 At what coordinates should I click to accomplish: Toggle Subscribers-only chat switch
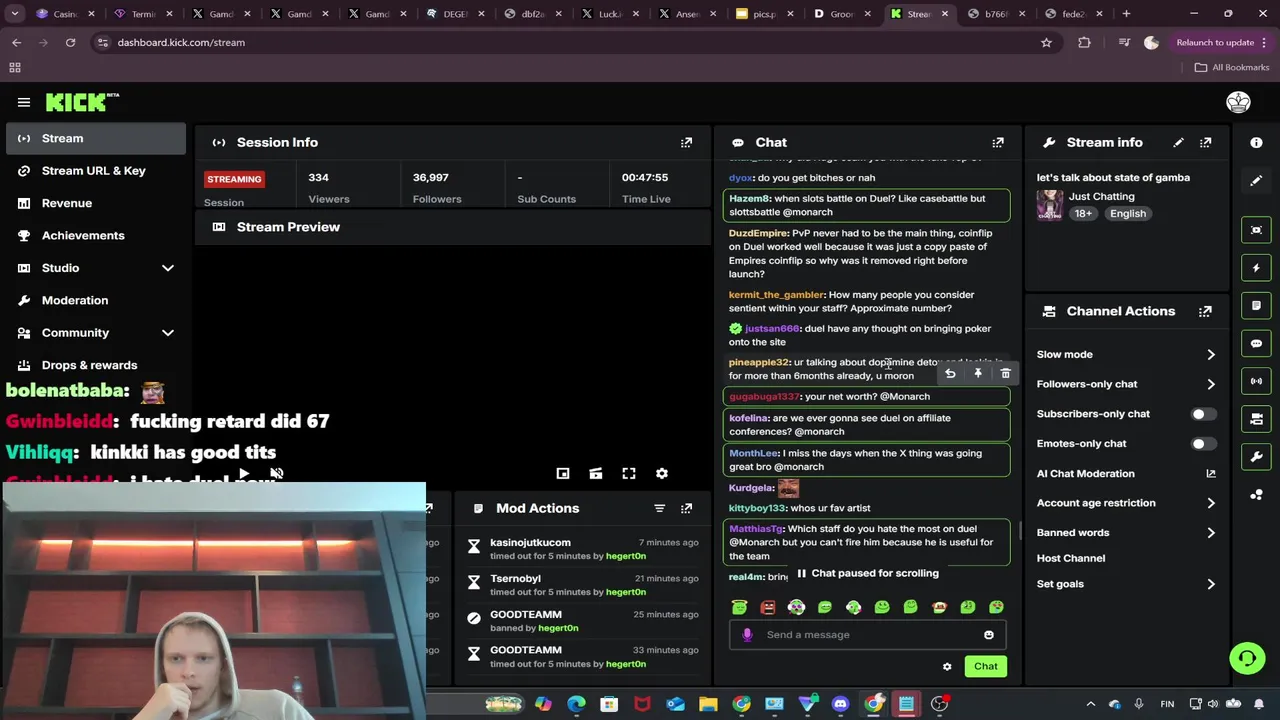[1204, 414]
